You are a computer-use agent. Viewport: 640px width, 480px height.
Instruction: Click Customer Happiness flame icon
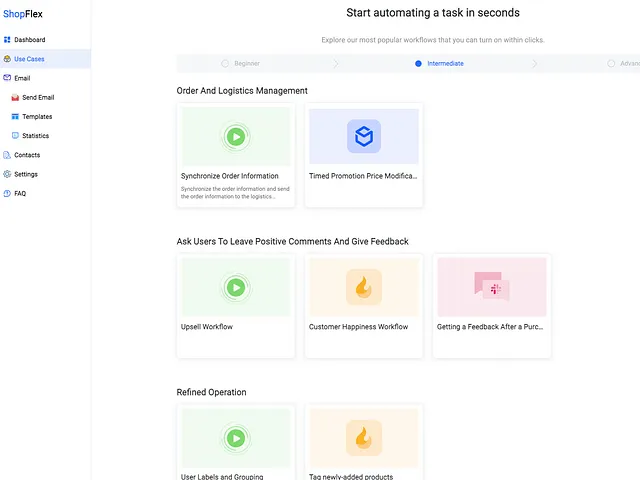(364, 287)
